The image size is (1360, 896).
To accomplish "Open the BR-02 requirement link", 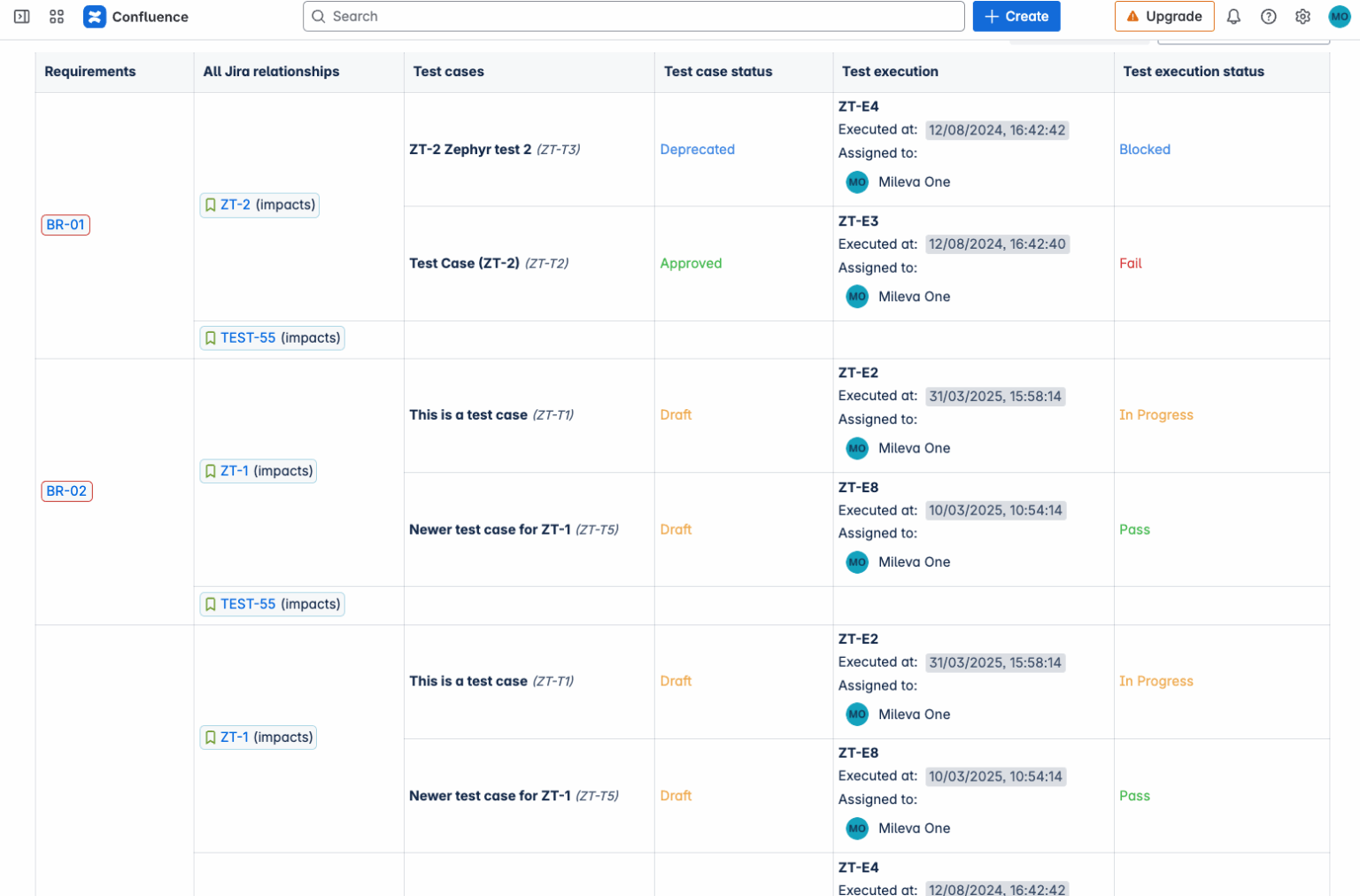I will tap(66, 490).
